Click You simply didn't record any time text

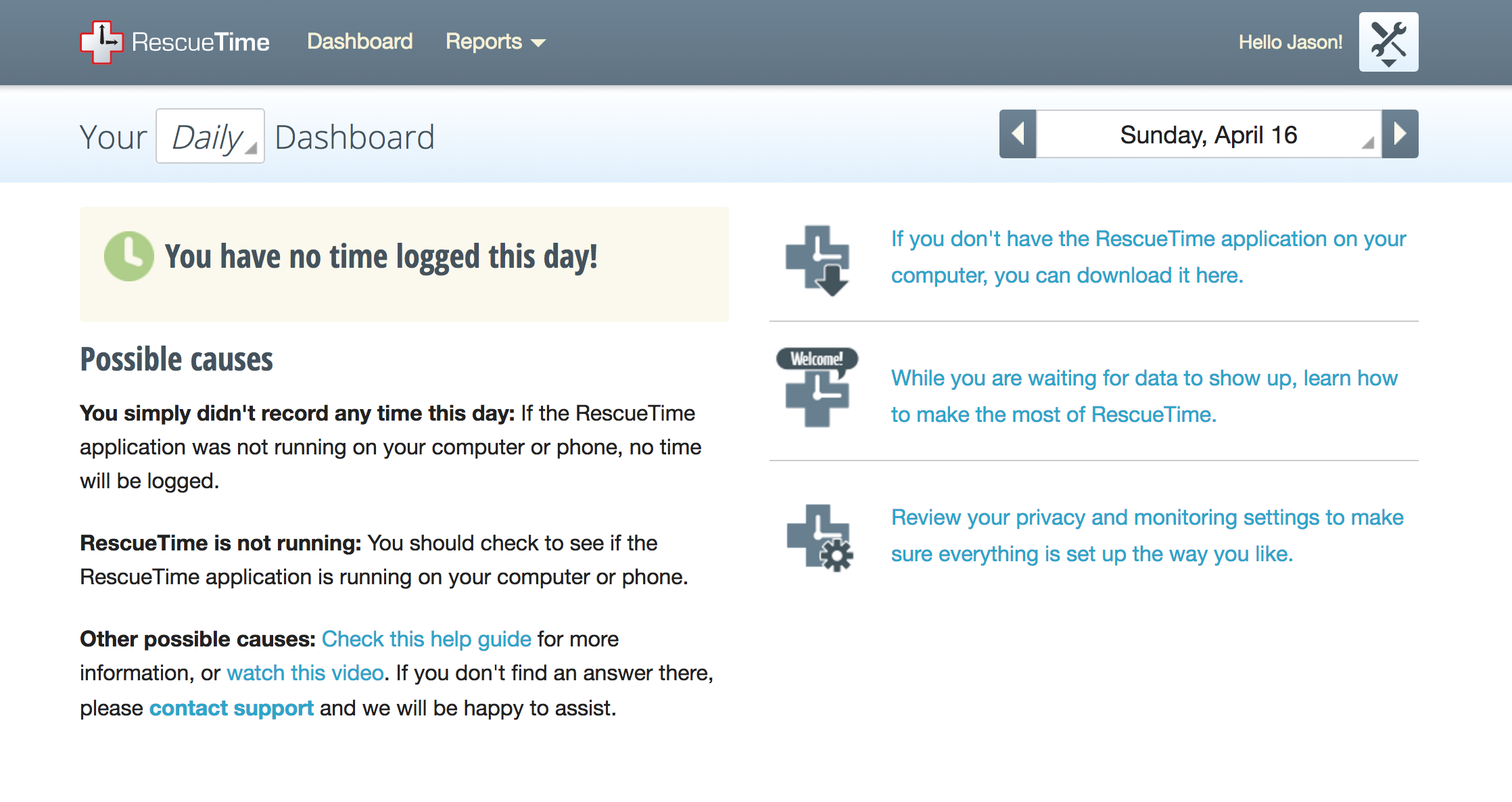(298, 413)
